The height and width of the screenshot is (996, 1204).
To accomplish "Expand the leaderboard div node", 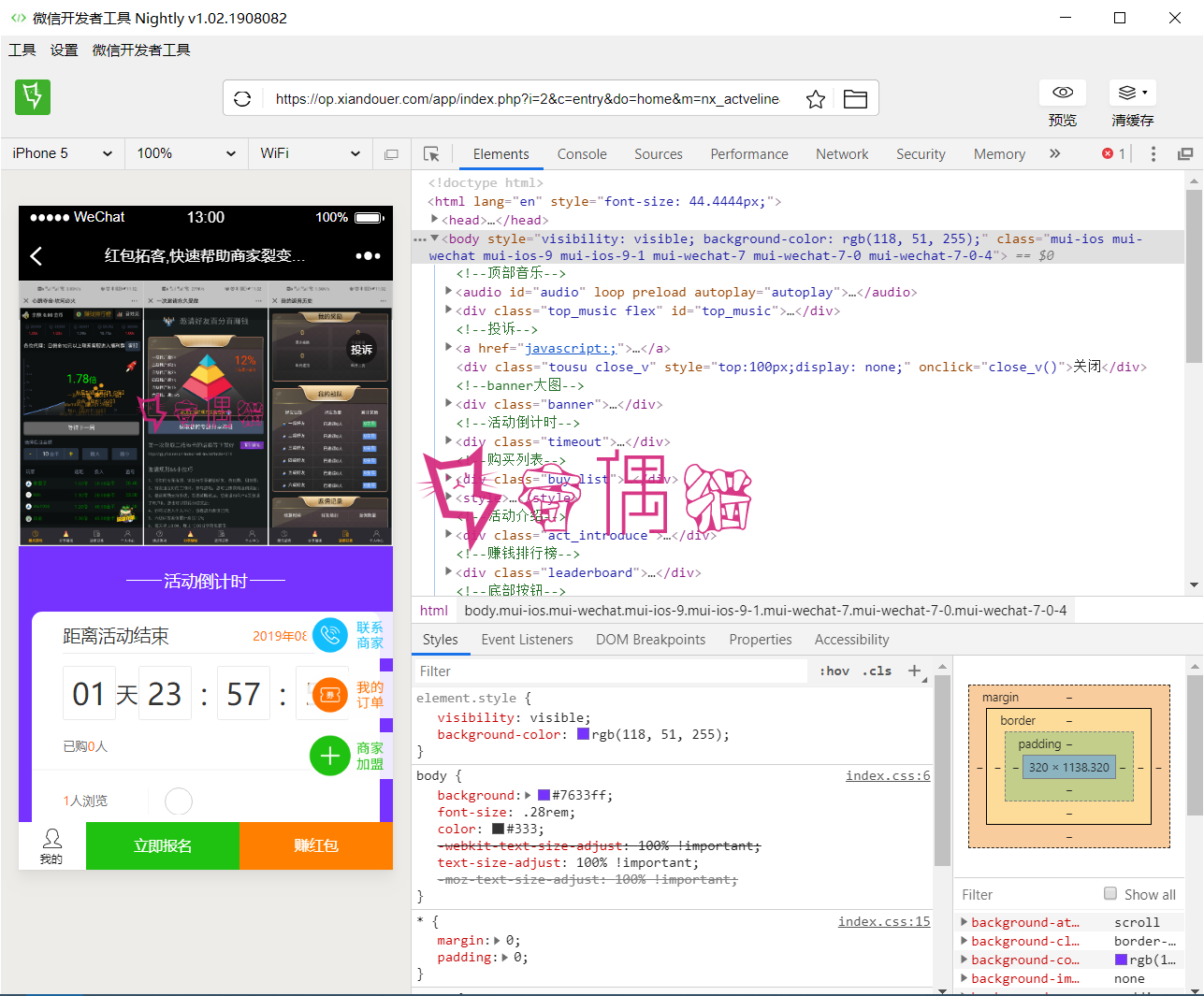I will tap(449, 572).
